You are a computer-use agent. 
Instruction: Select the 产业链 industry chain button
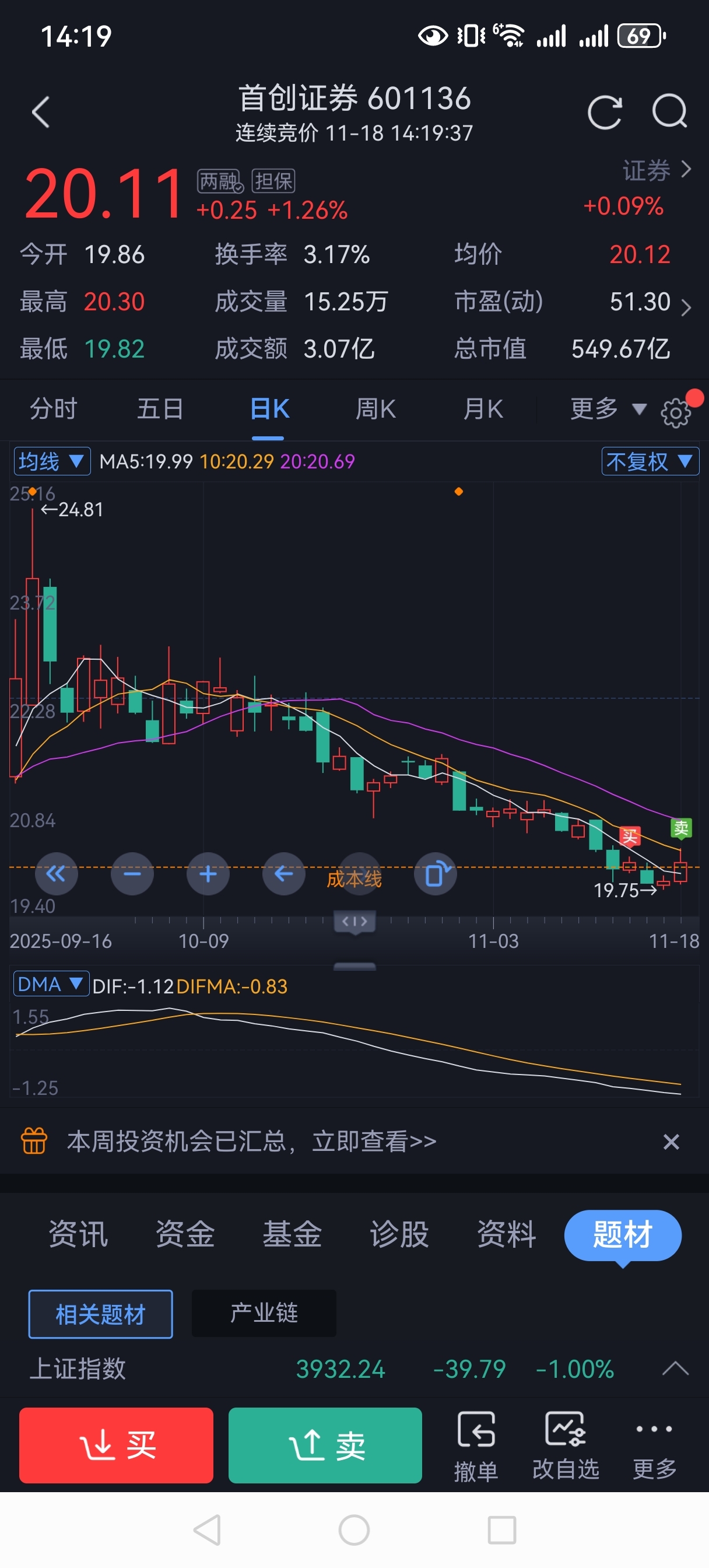[x=264, y=1313]
